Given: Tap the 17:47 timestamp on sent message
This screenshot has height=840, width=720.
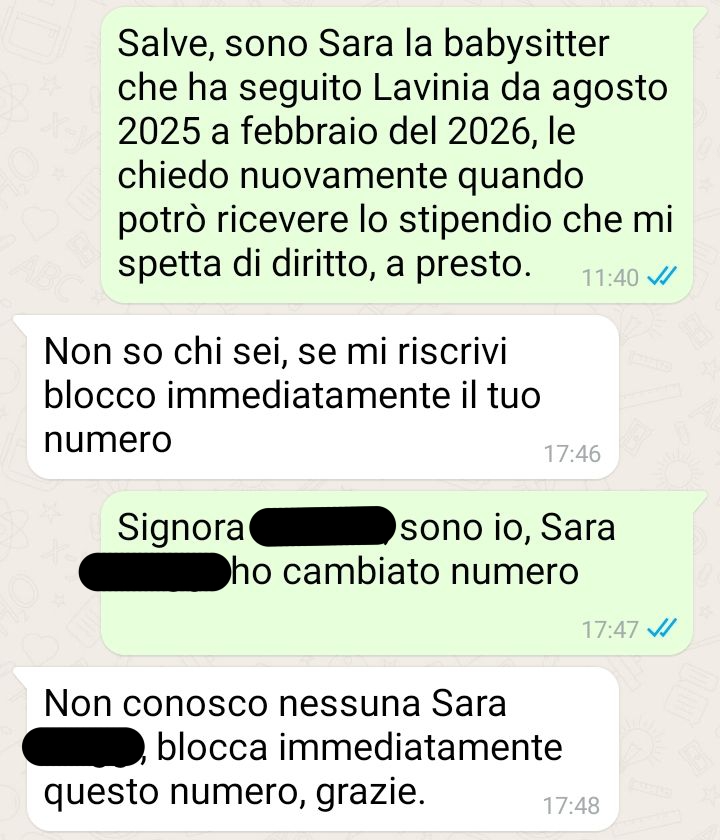Looking at the screenshot, I should [610, 629].
